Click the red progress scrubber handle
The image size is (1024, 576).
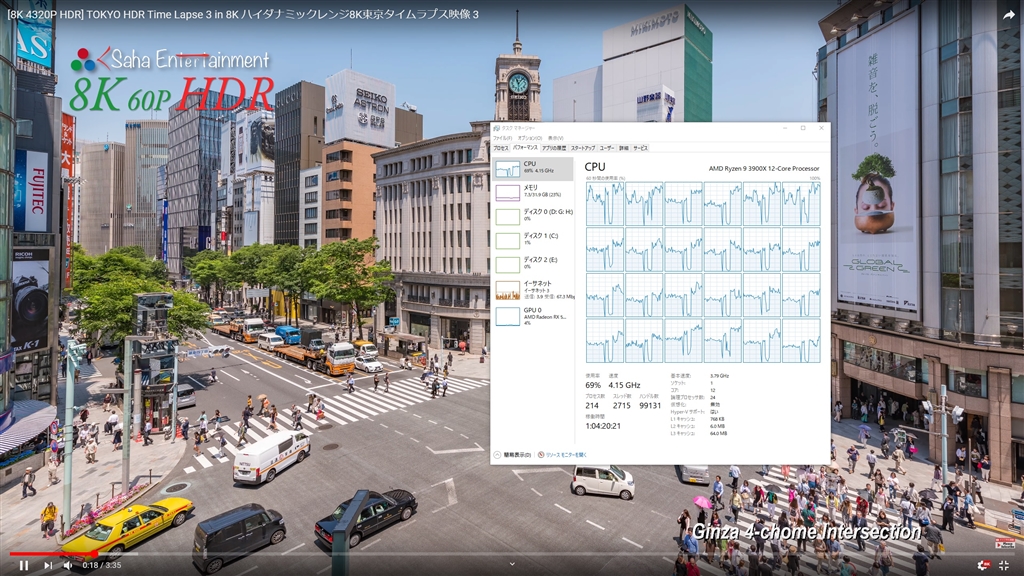[x=95, y=554]
